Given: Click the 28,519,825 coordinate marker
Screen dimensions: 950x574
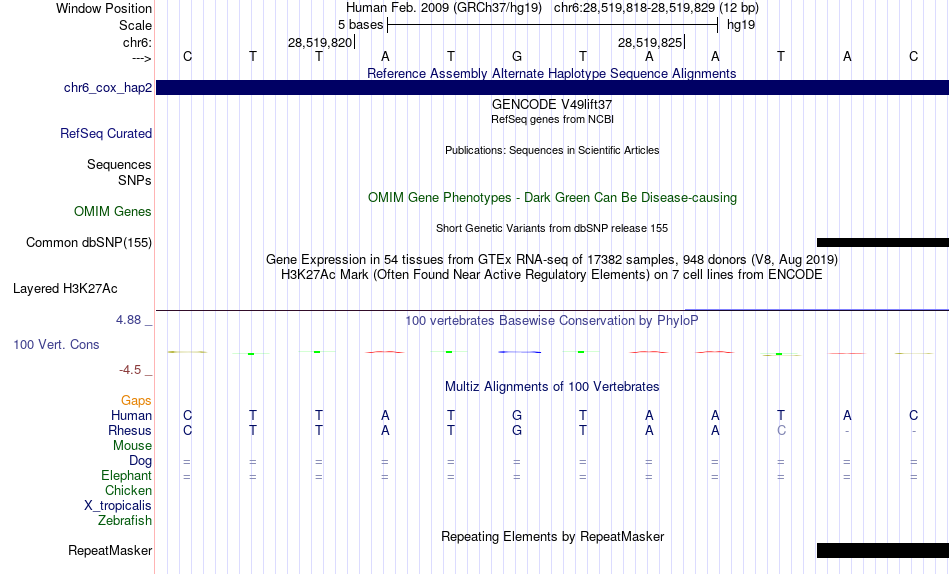Looking at the screenshot, I should point(650,42).
